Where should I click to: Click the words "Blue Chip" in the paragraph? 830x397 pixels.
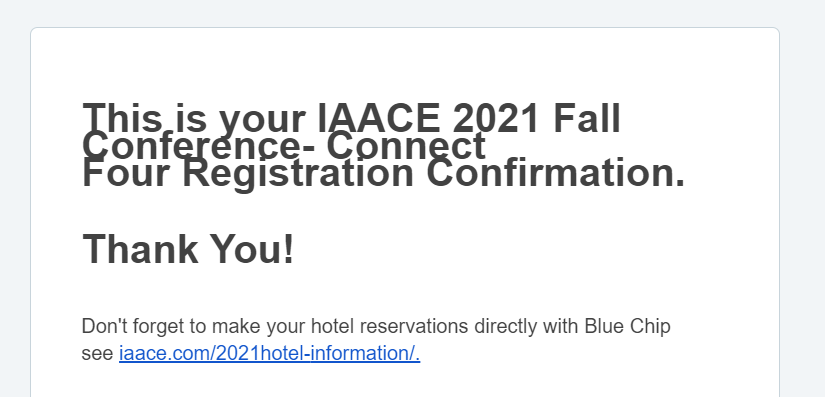pyautogui.click(x=627, y=327)
